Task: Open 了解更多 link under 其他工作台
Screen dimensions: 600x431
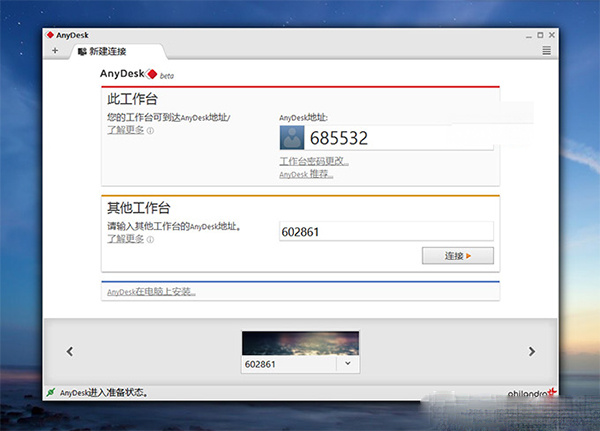Action: coord(126,239)
